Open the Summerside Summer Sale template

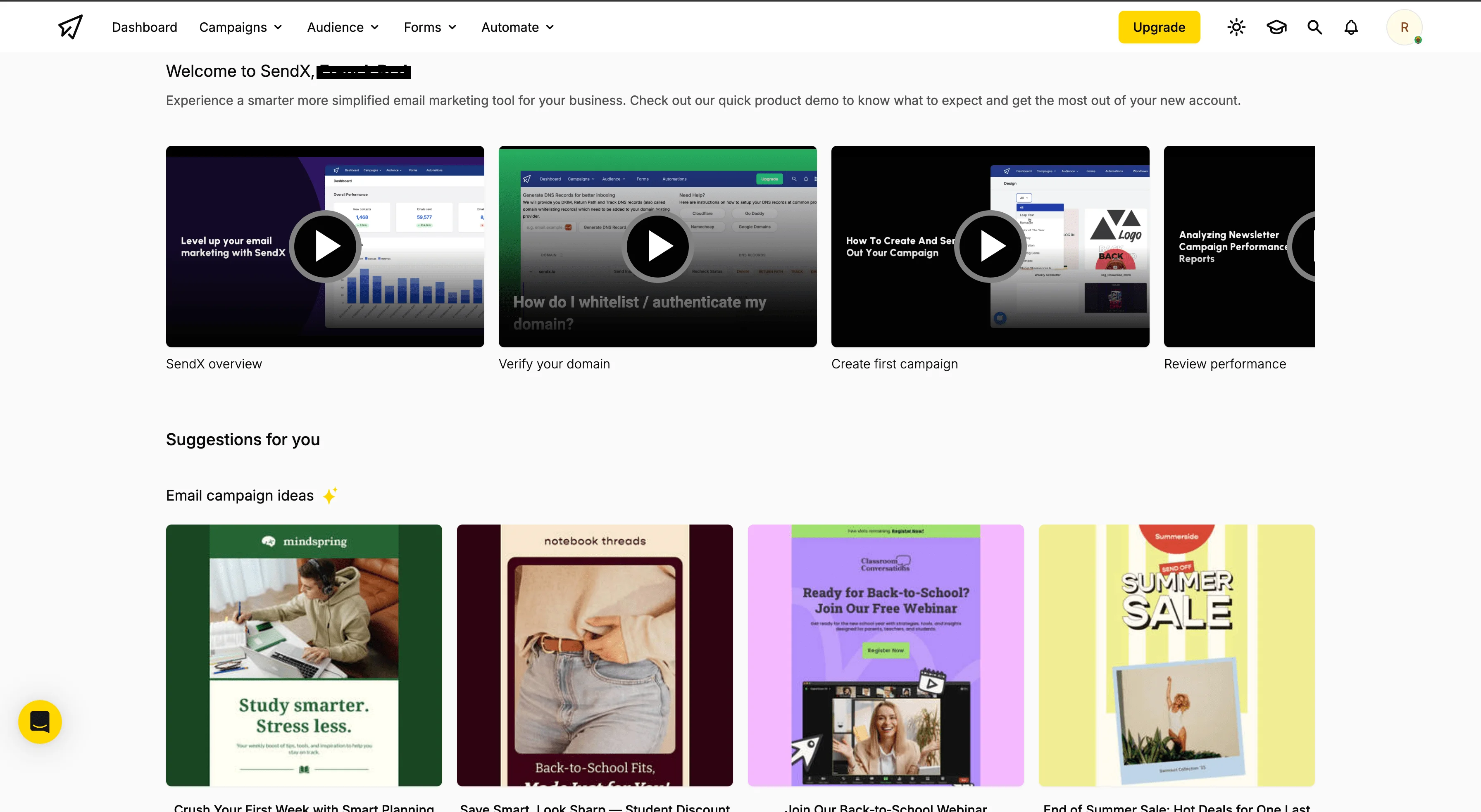[x=1176, y=655]
